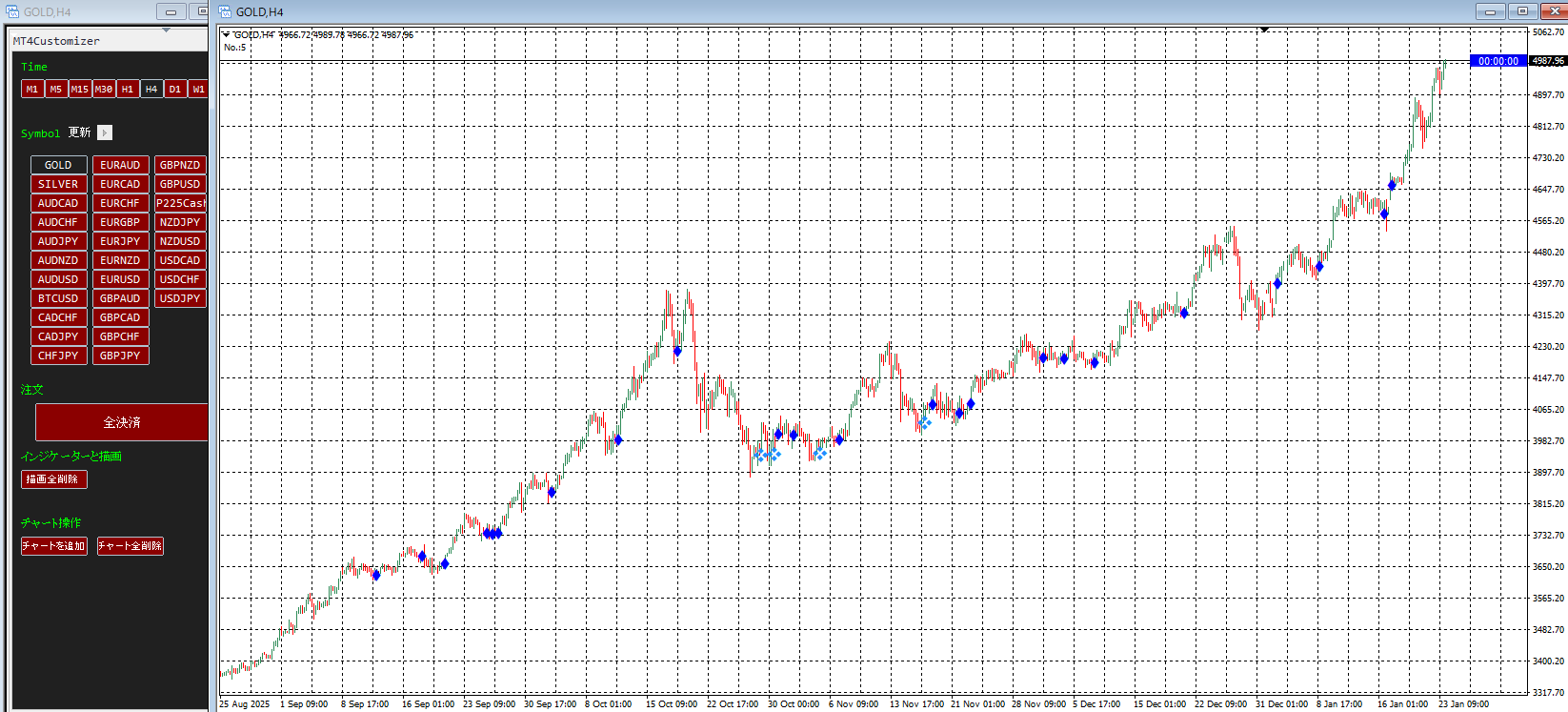Click the current price label 4987.96
The height and width of the screenshot is (712, 1568).
(x=1547, y=61)
